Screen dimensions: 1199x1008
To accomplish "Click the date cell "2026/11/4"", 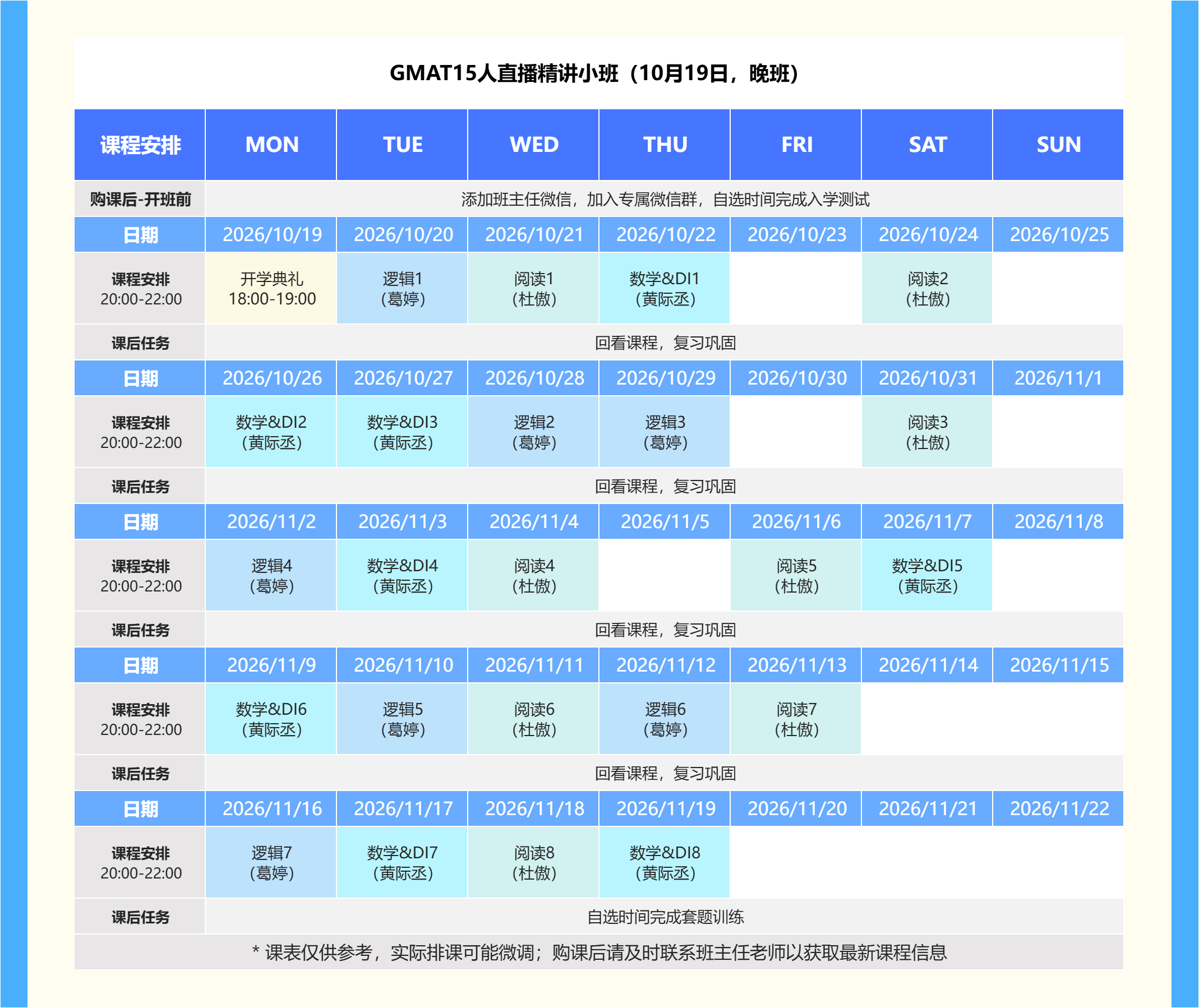I will point(533,521).
